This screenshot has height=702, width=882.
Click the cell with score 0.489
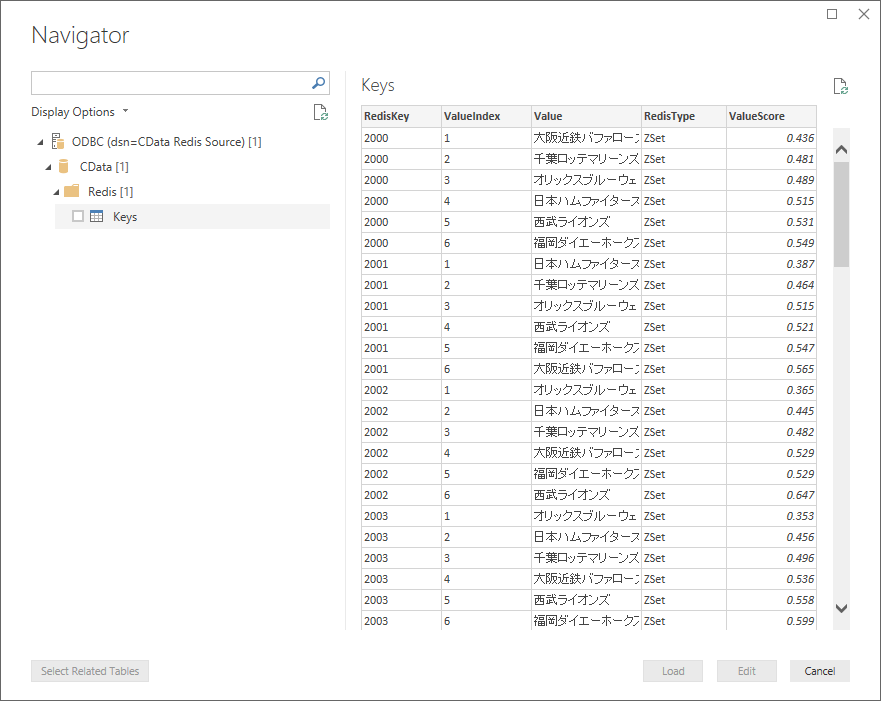(771, 180)
